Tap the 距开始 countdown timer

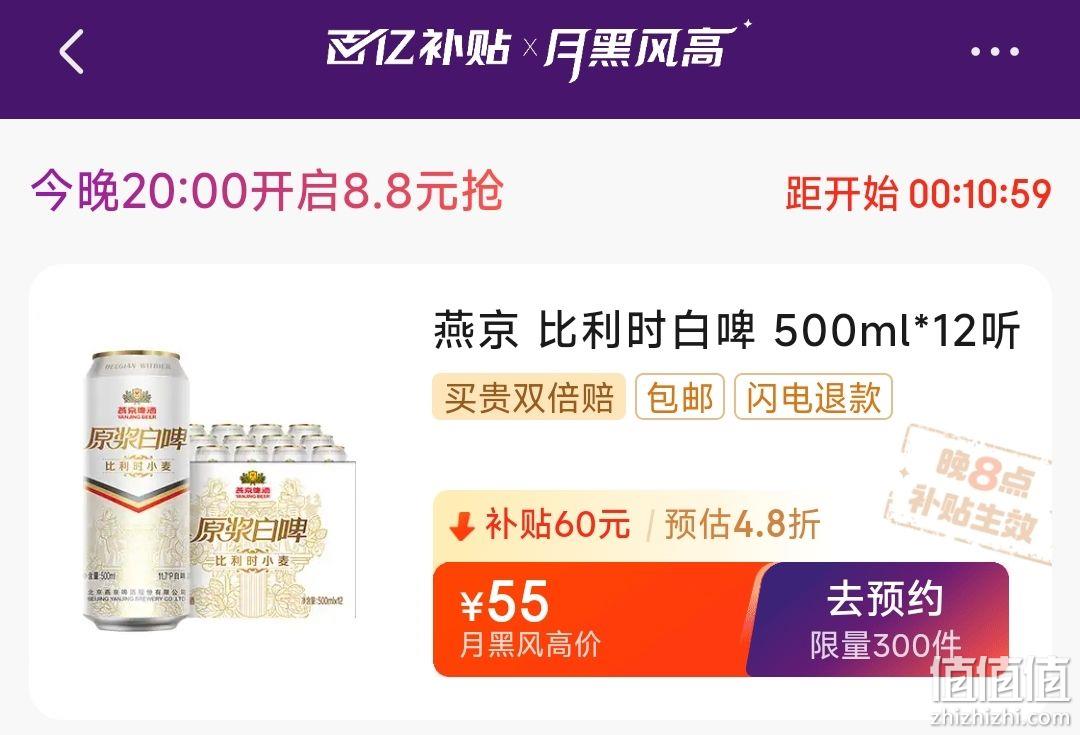click(x=918, y=194)
